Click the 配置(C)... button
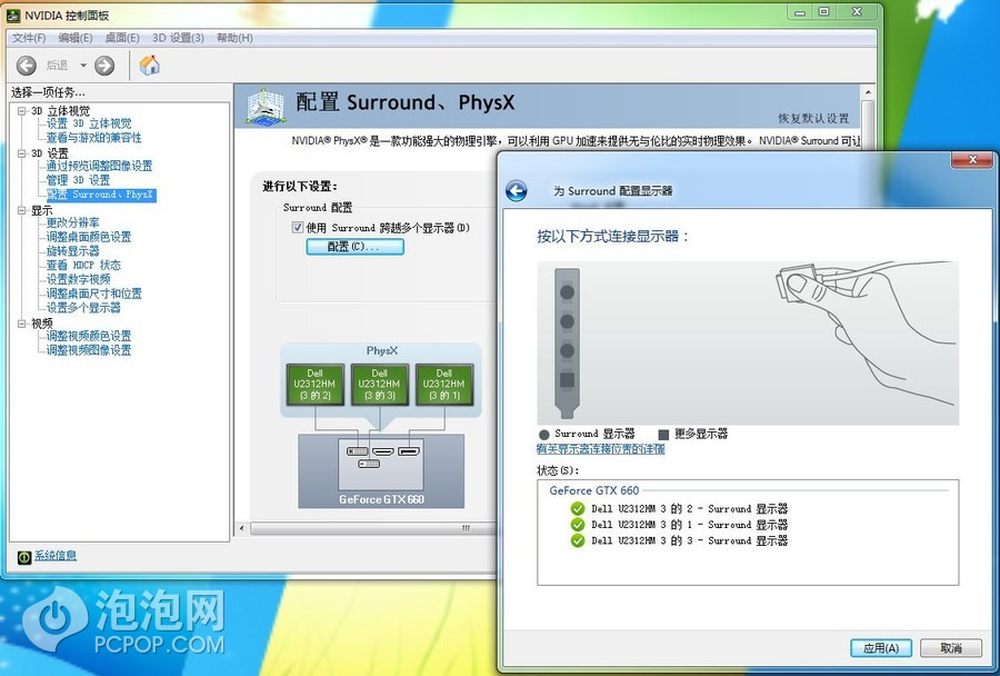Image resolution: width=1000 pixels, height=676 pixels. 355,246
